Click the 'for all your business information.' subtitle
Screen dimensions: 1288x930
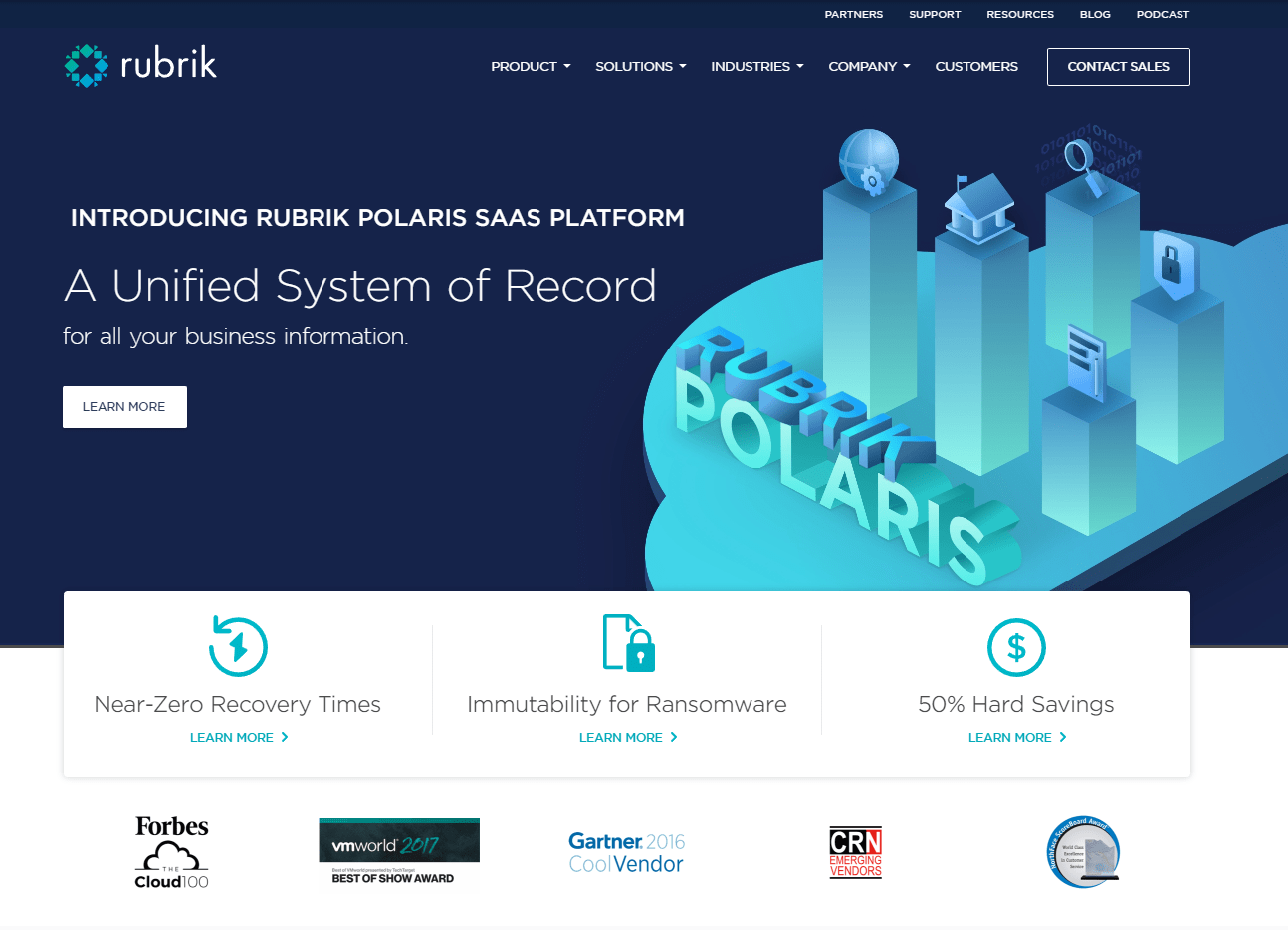point(235,337)
